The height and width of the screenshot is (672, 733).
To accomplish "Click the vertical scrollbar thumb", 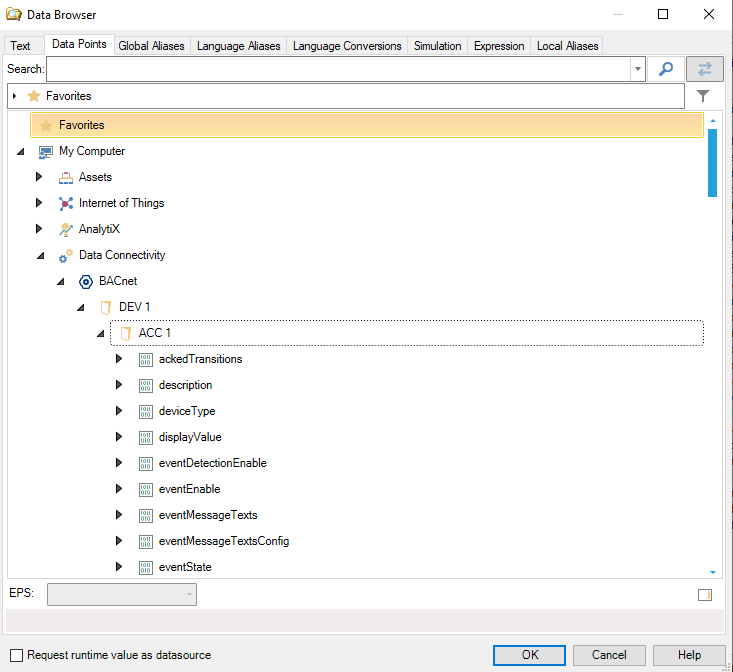I will [712, 162].
